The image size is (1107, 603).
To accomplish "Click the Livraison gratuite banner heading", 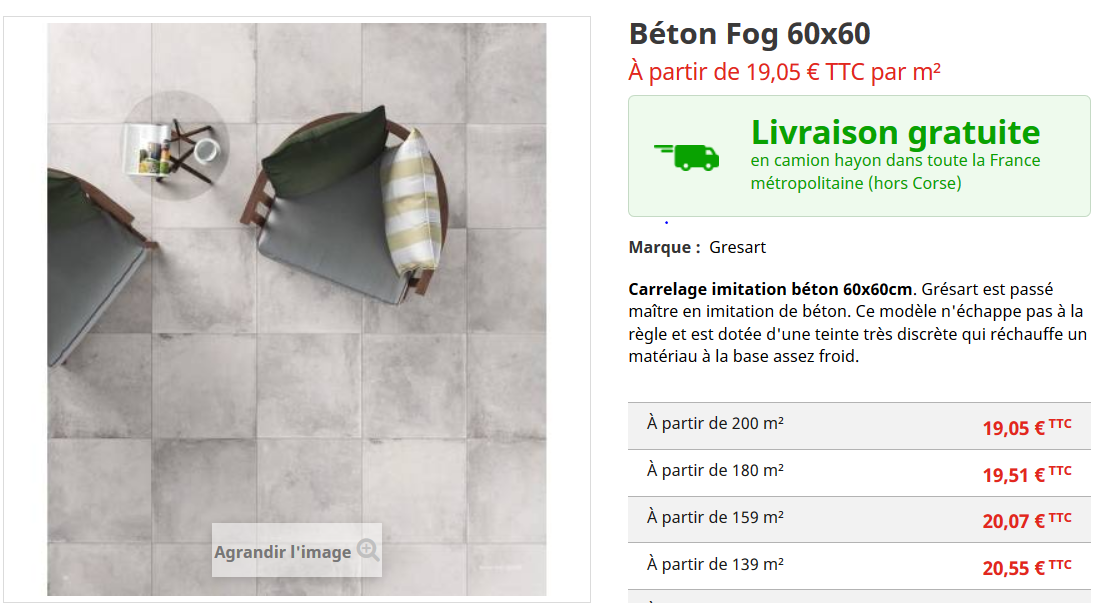I will pyautogui.click(x=895, y=132).
